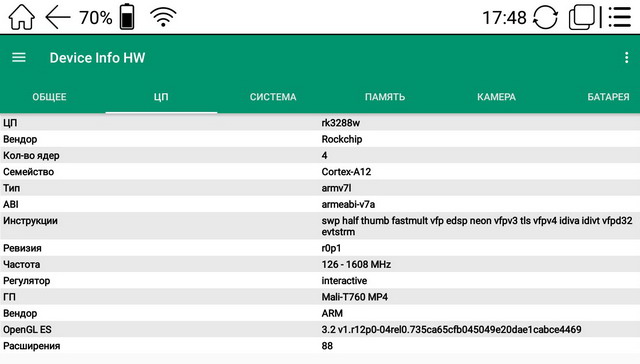Select the 88 extensions value
640x364 pixels.
pos(327,346)
